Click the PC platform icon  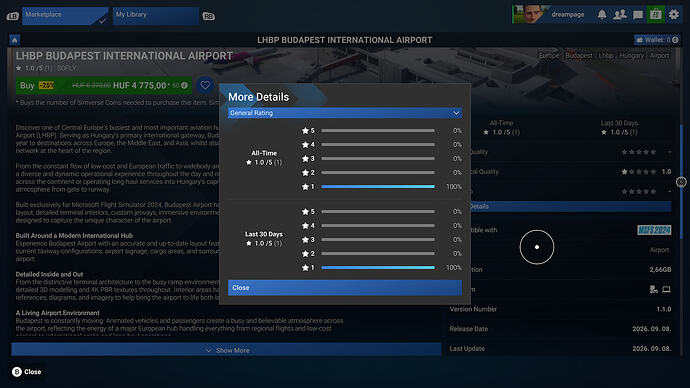(666, 289)
